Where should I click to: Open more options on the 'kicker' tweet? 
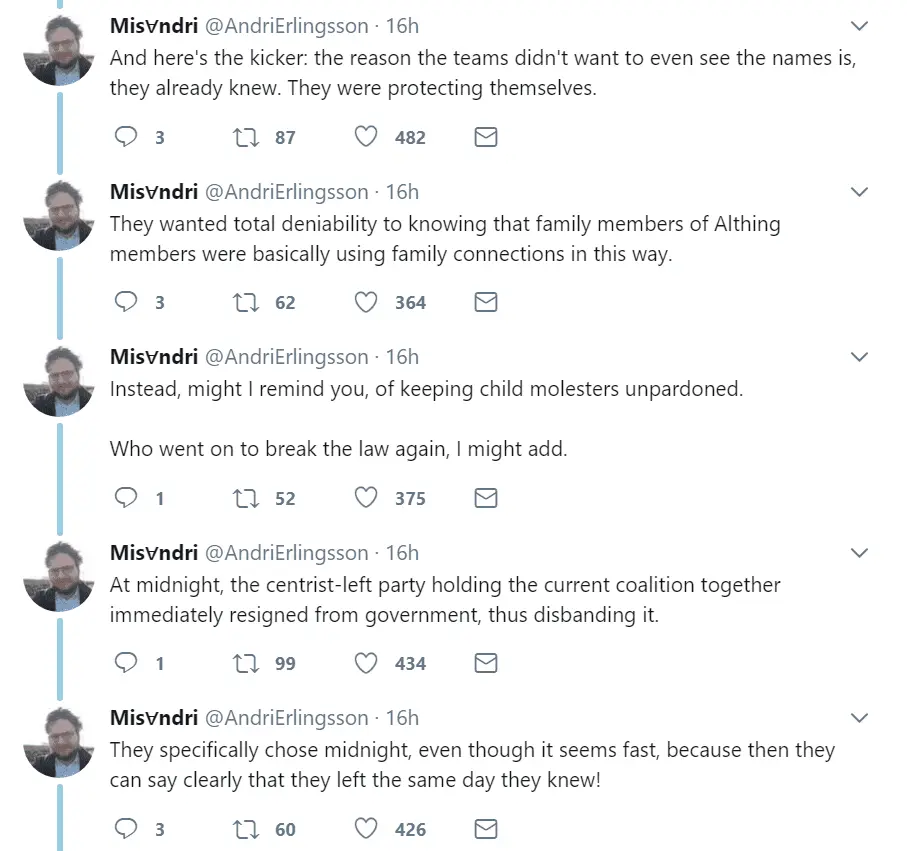858,26
